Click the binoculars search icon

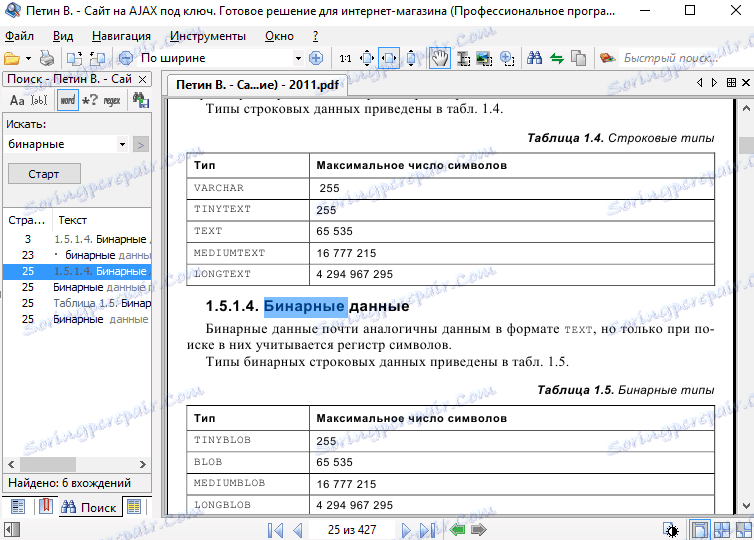(534, 58)
